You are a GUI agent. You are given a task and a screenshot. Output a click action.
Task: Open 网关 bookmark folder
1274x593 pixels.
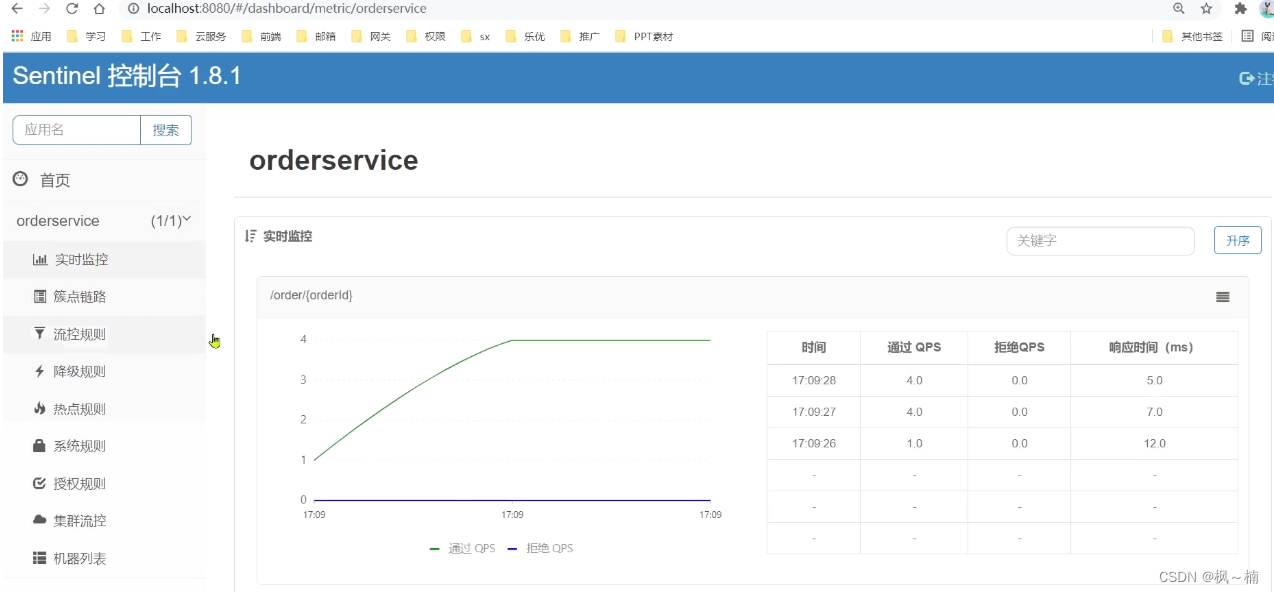point(370,36)
